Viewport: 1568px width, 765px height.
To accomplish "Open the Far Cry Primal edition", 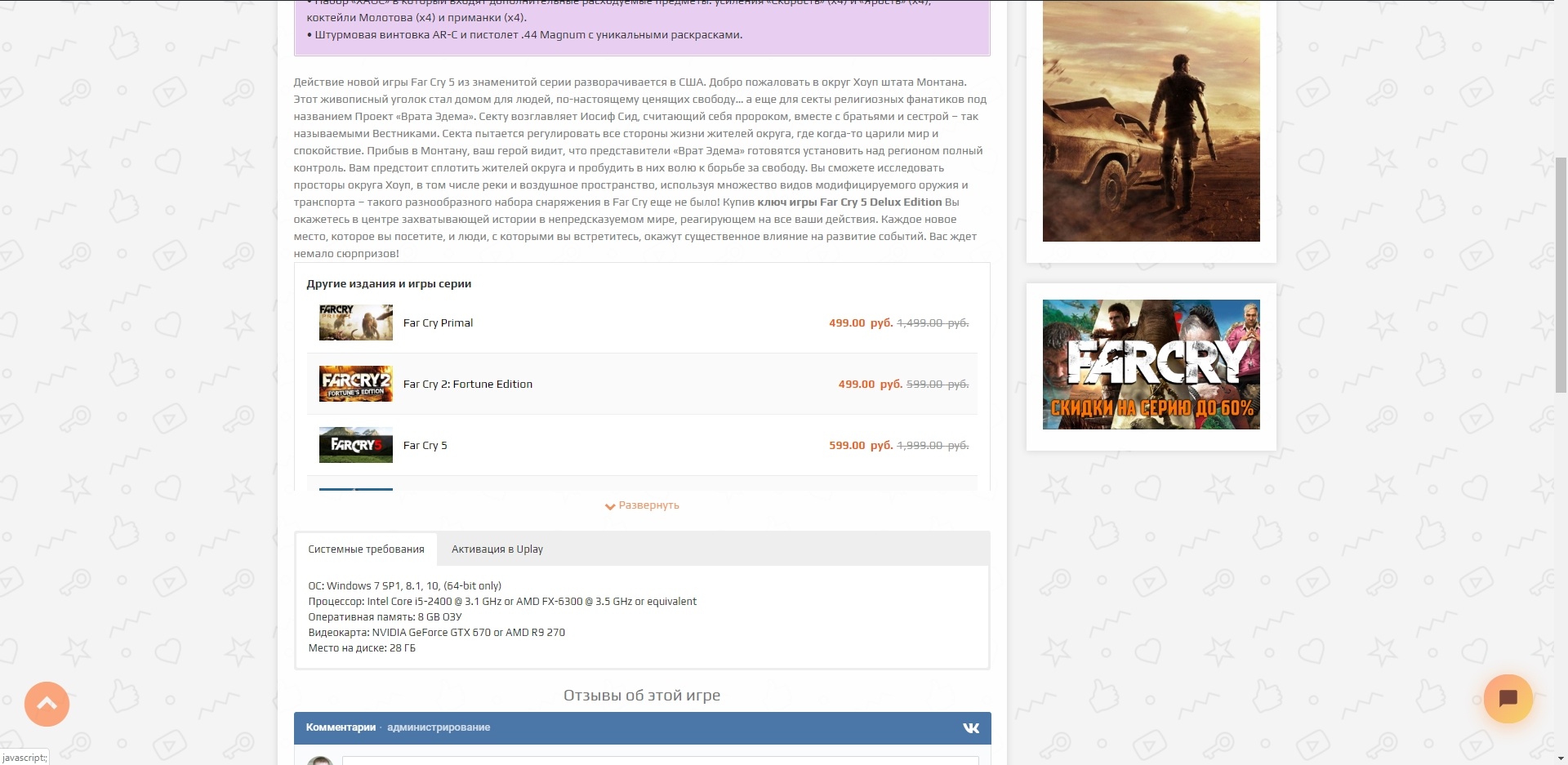I will [x=438, y=323].
